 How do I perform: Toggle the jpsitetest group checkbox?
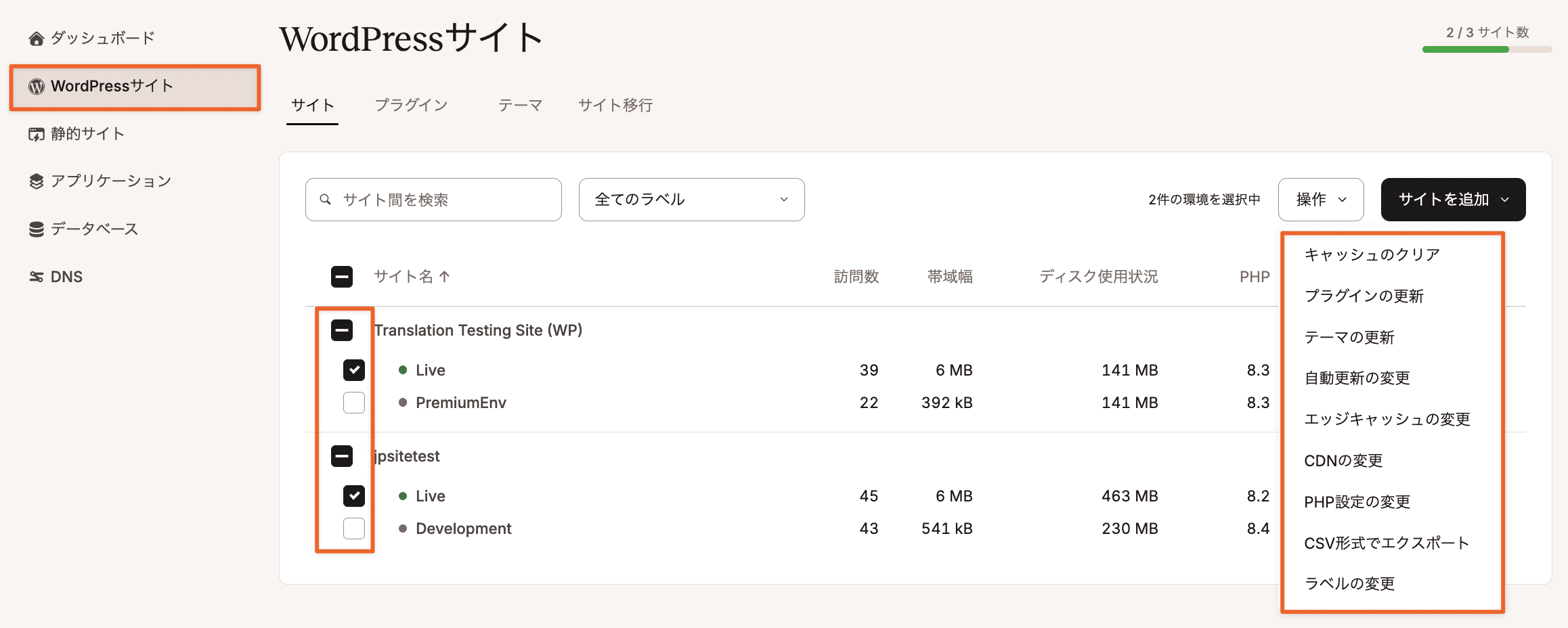(x=342, y=456)
